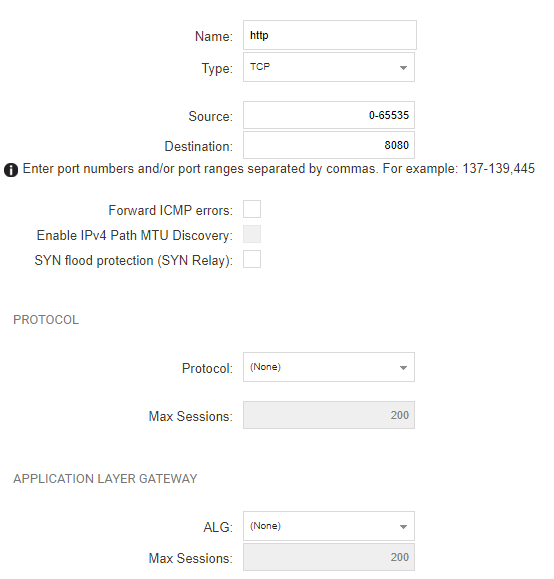
Task: Enable the Forward ICMP errors checkbox
Action: [252, 209]
